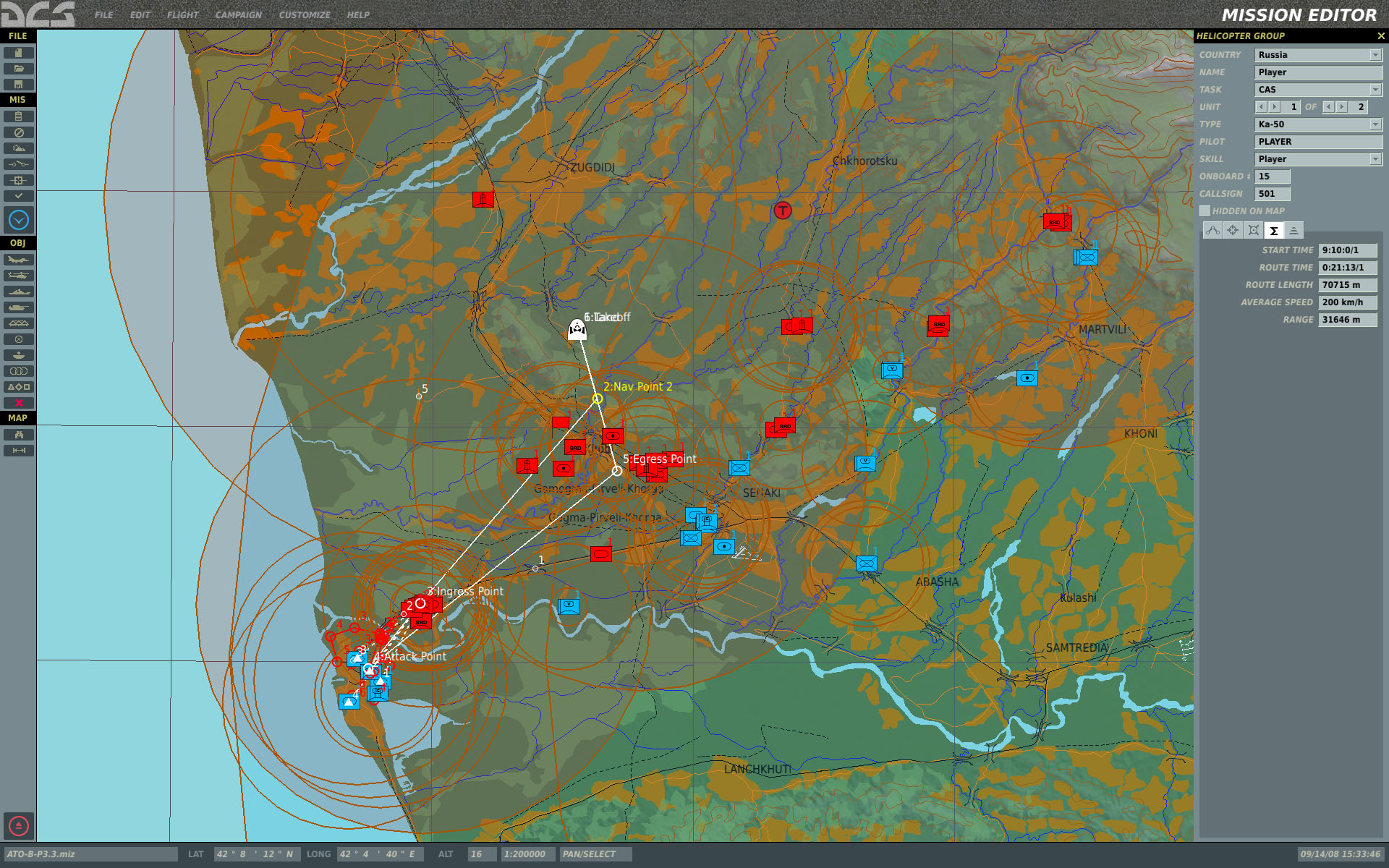Go to previous unit with left arrow
Screen dimensions: 1389x868
click(1261, 107)
